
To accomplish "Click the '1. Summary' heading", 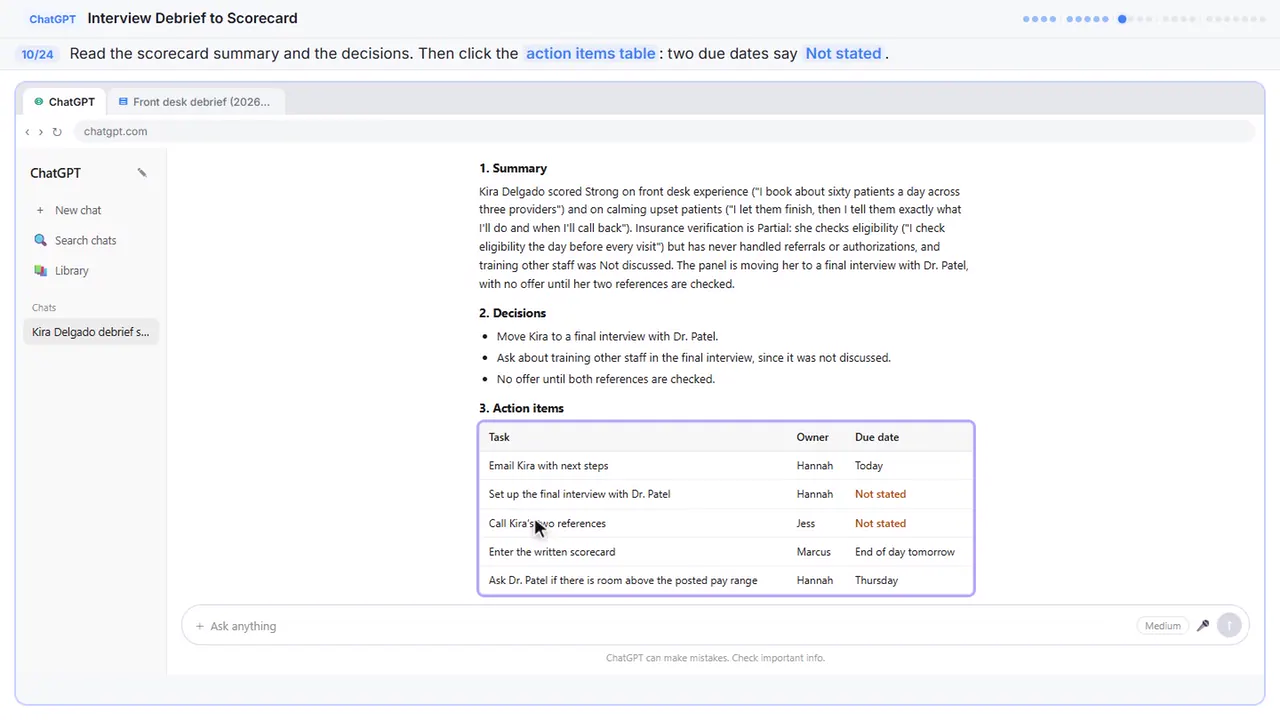I will click(513, 169).
